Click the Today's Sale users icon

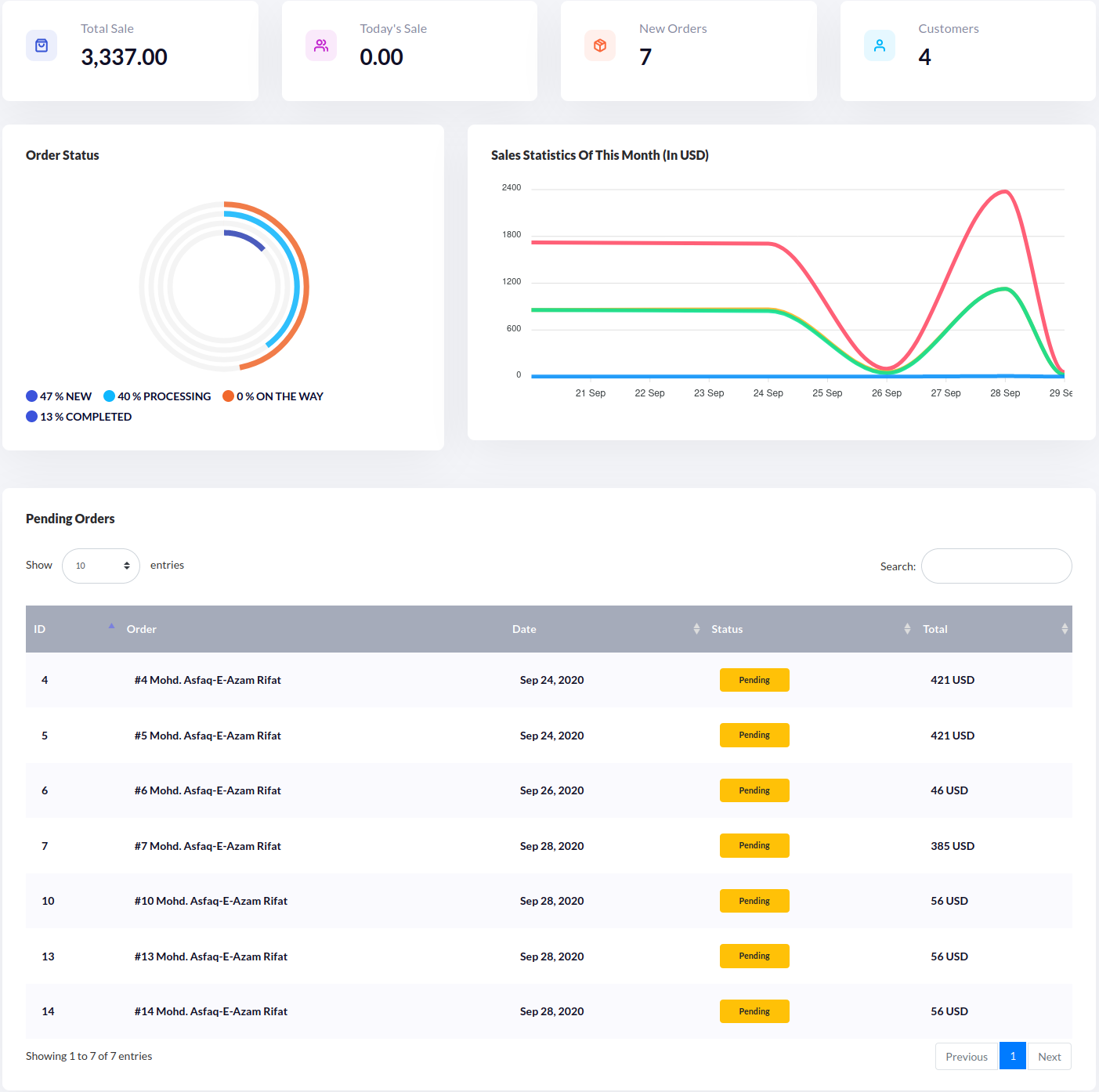click(321, 45)
